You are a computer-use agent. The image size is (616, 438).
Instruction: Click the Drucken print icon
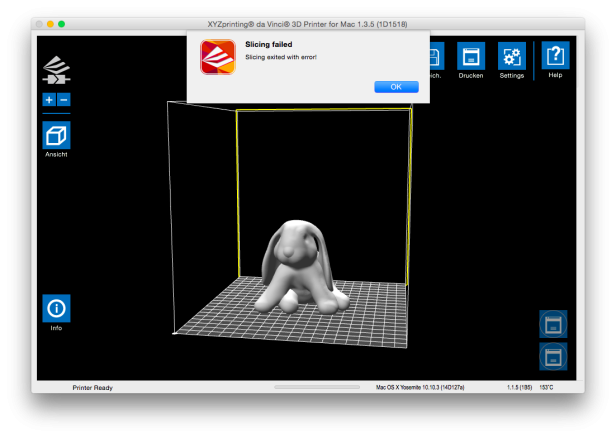471,56
